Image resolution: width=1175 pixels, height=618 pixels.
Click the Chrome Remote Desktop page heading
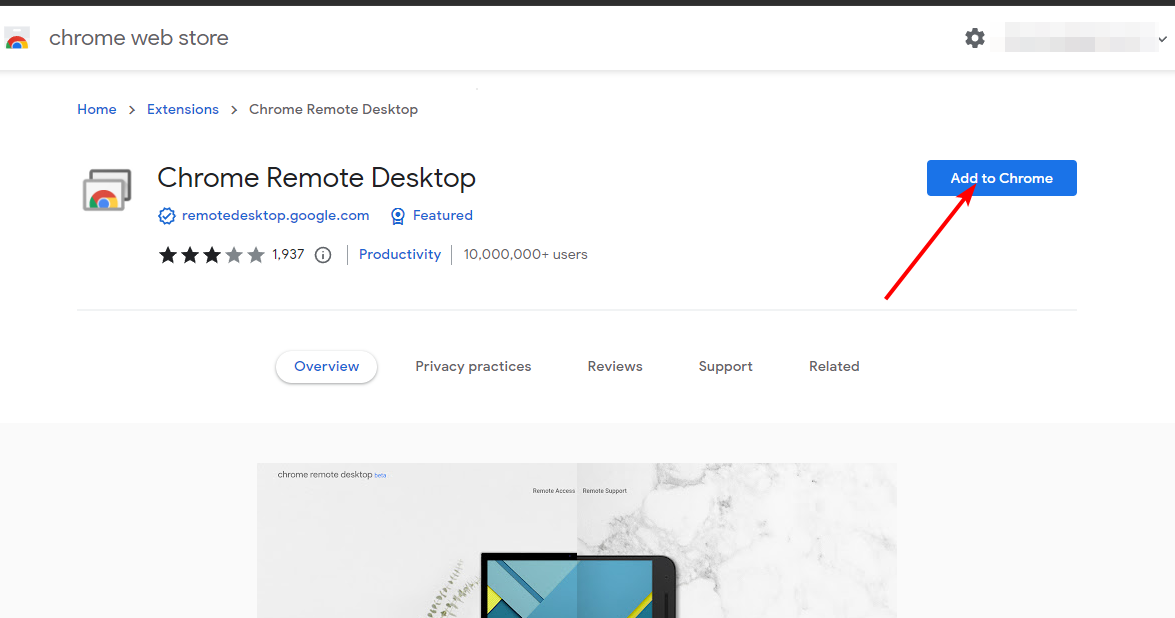(x=316, y=178)
